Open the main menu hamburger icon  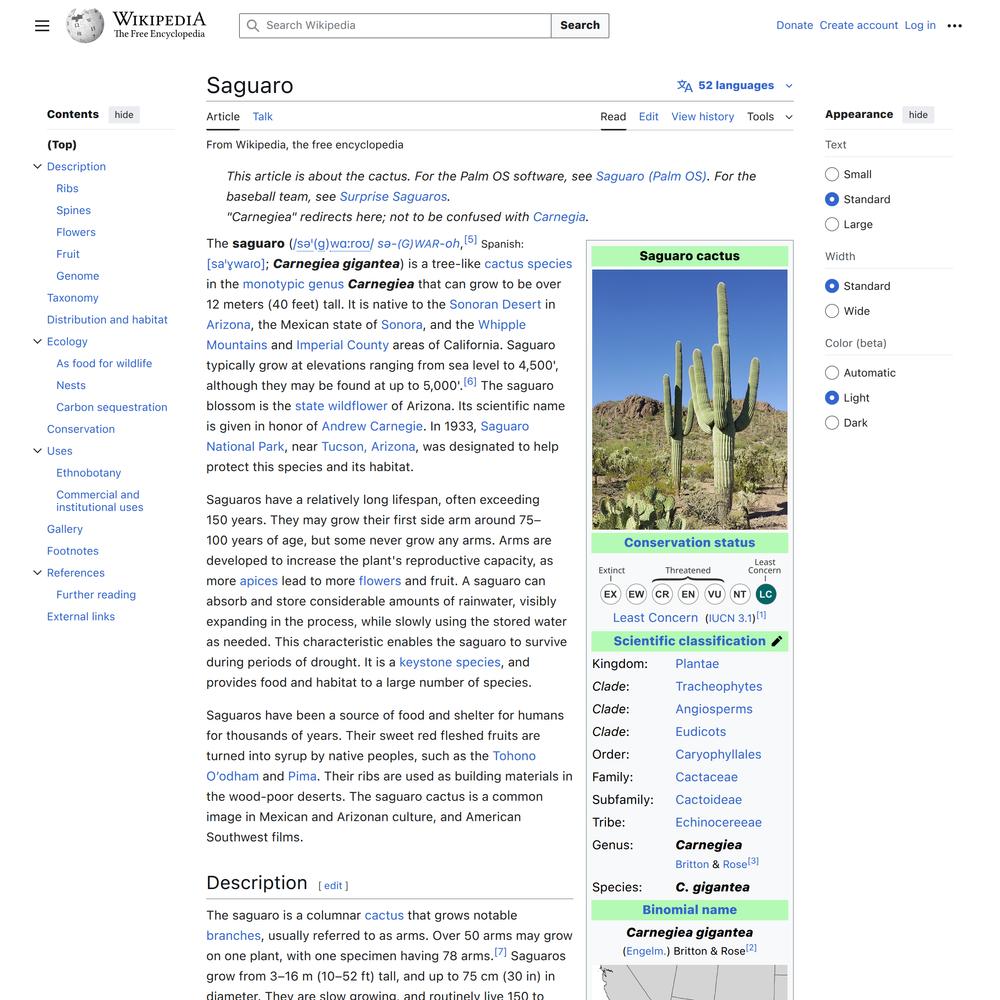[x=42, y=26]
